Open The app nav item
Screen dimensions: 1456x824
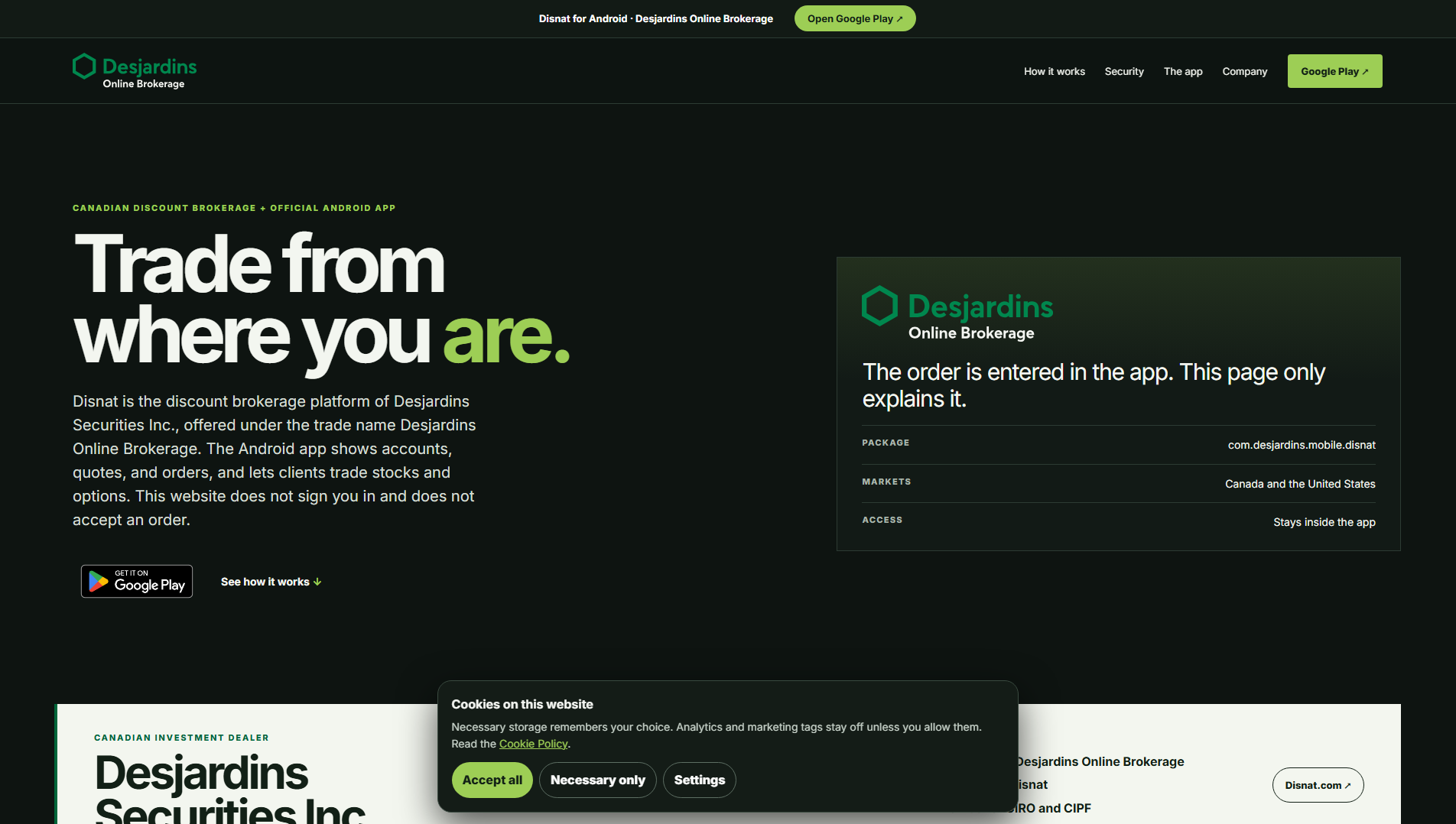click(x=1183, y=71)
